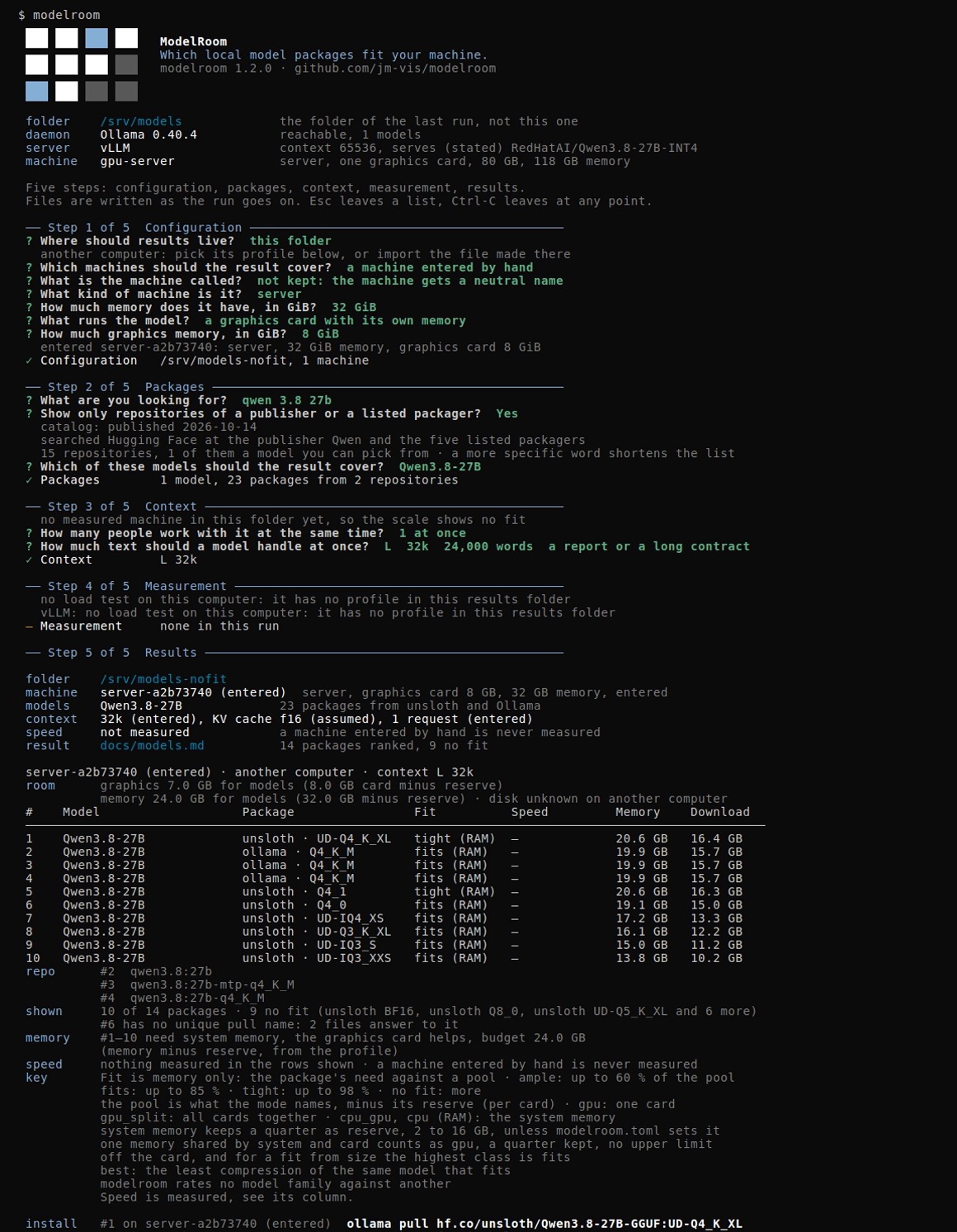The height and width of the screenshot is (1232, 957).
Task: Click the "Package" column header
Action: click(x=268, y=812)
